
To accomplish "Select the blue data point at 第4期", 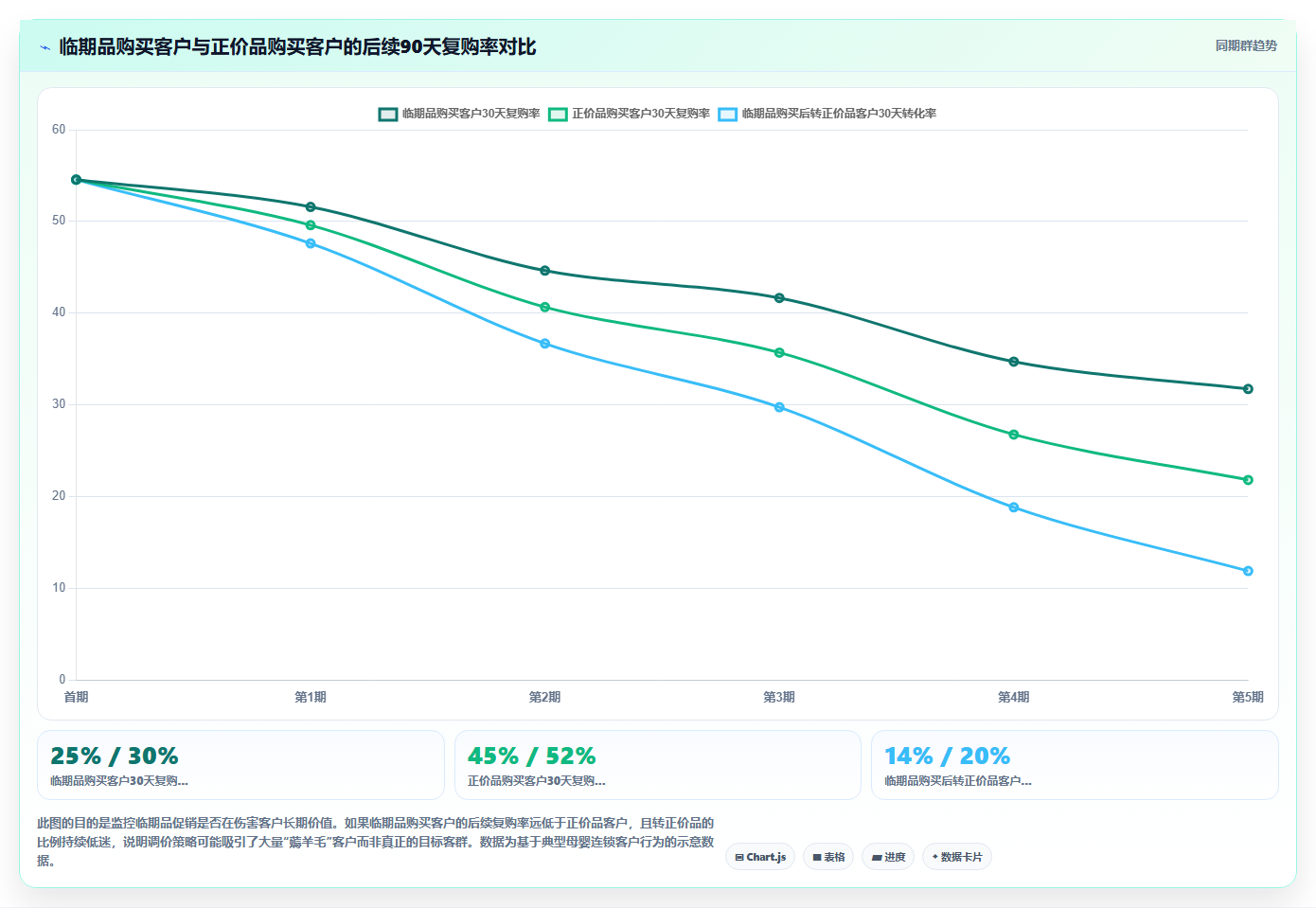I will (1013, 507).
